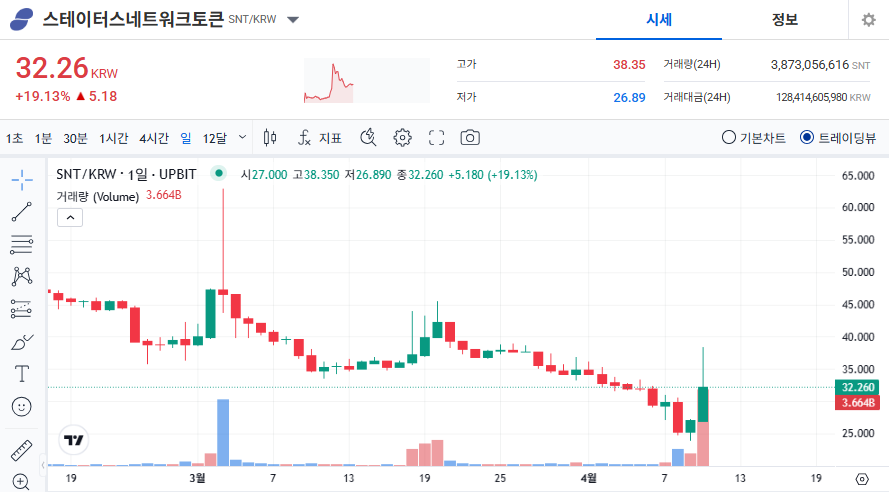Switch to the 정보 tab
This screenshot has height=492, width=889.
coord(785,20)
